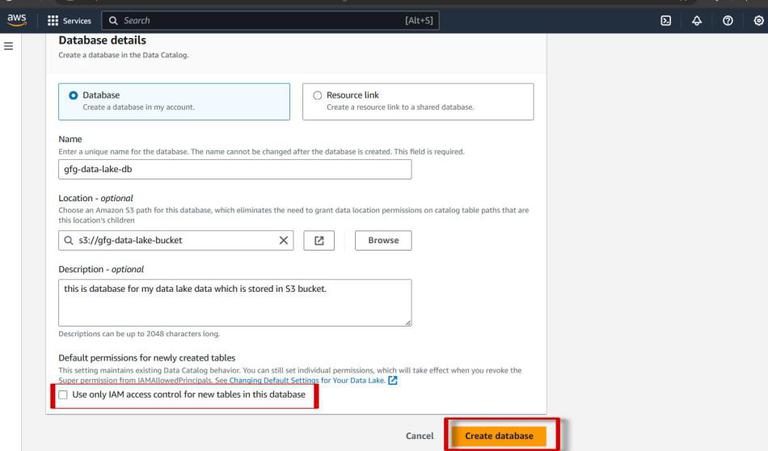Click the Cancel button
The height and width of the screenshot is (451, 768).
point(419,436)
